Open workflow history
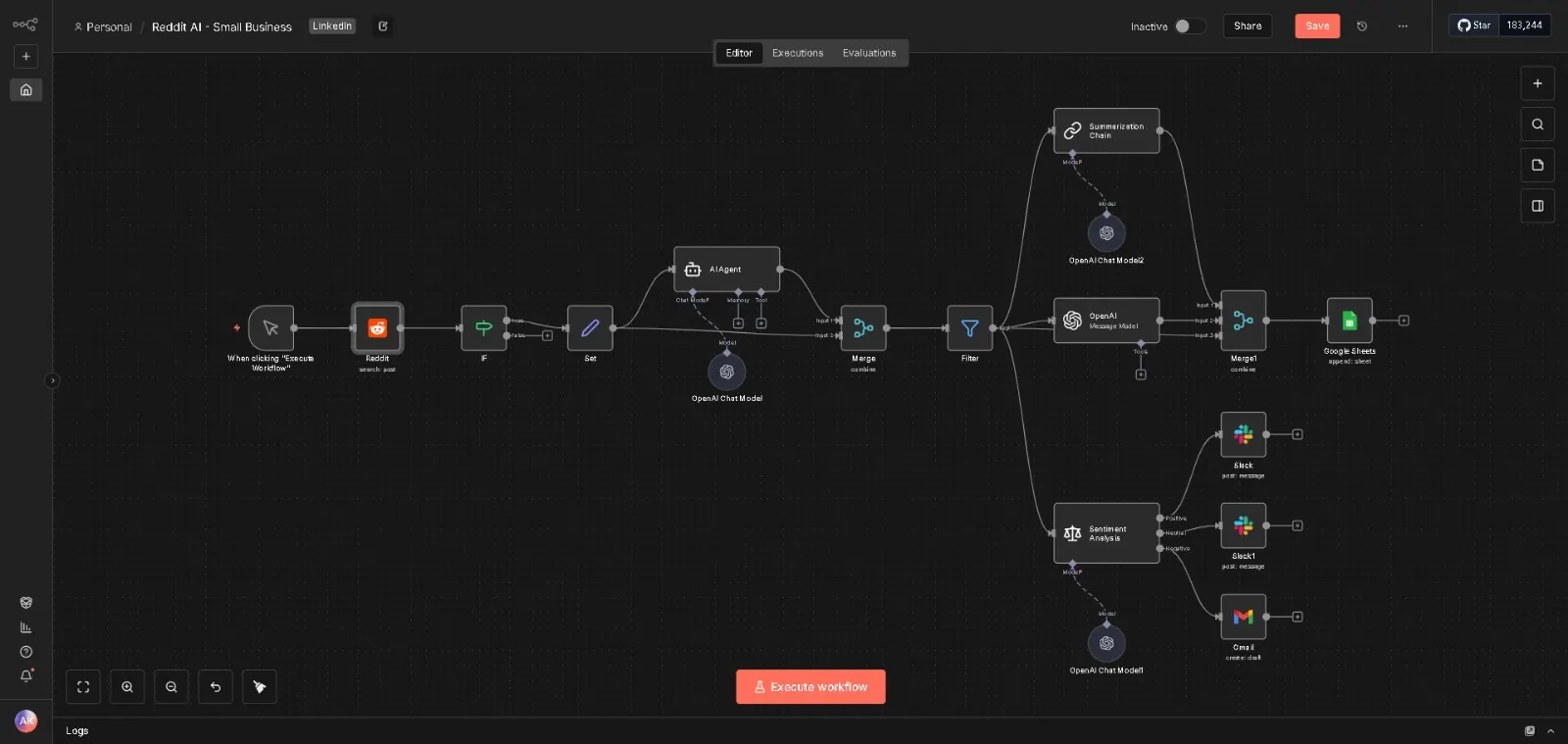The image size is (1568, 744). [x=1362, y=26]
